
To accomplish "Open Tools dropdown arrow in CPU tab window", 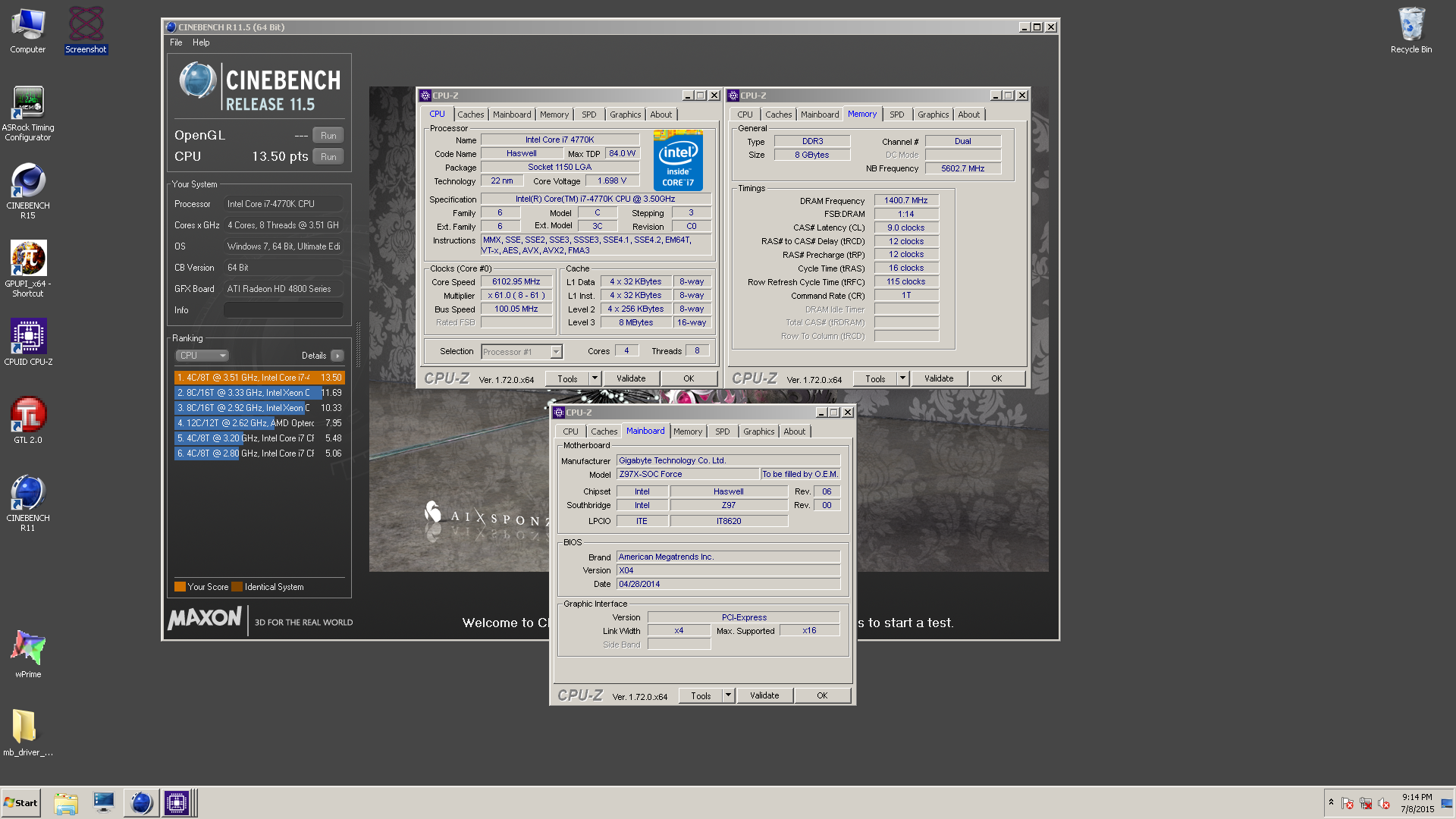I will pyautogui.click(x=595, y=379).
